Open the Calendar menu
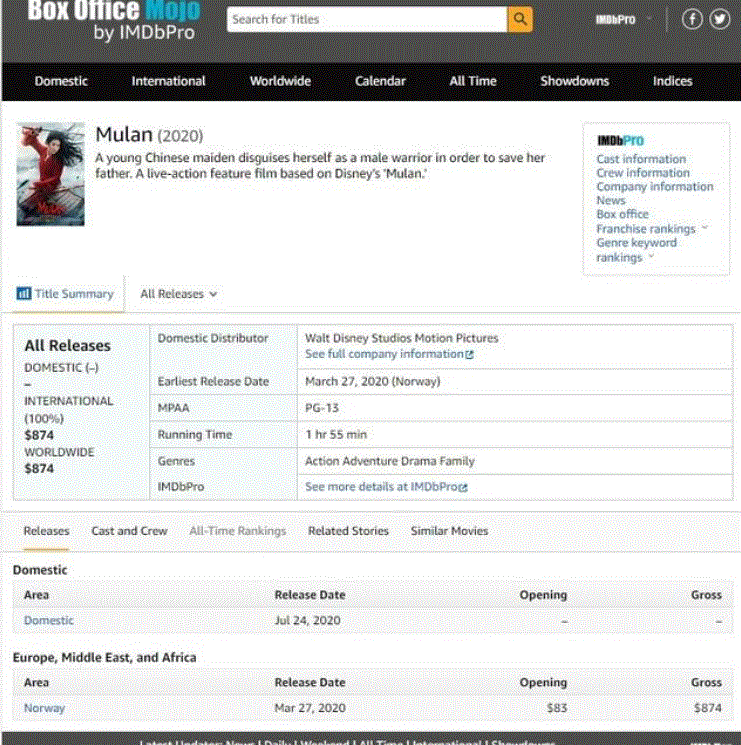 pyautogui.click(x=380, y=81)
